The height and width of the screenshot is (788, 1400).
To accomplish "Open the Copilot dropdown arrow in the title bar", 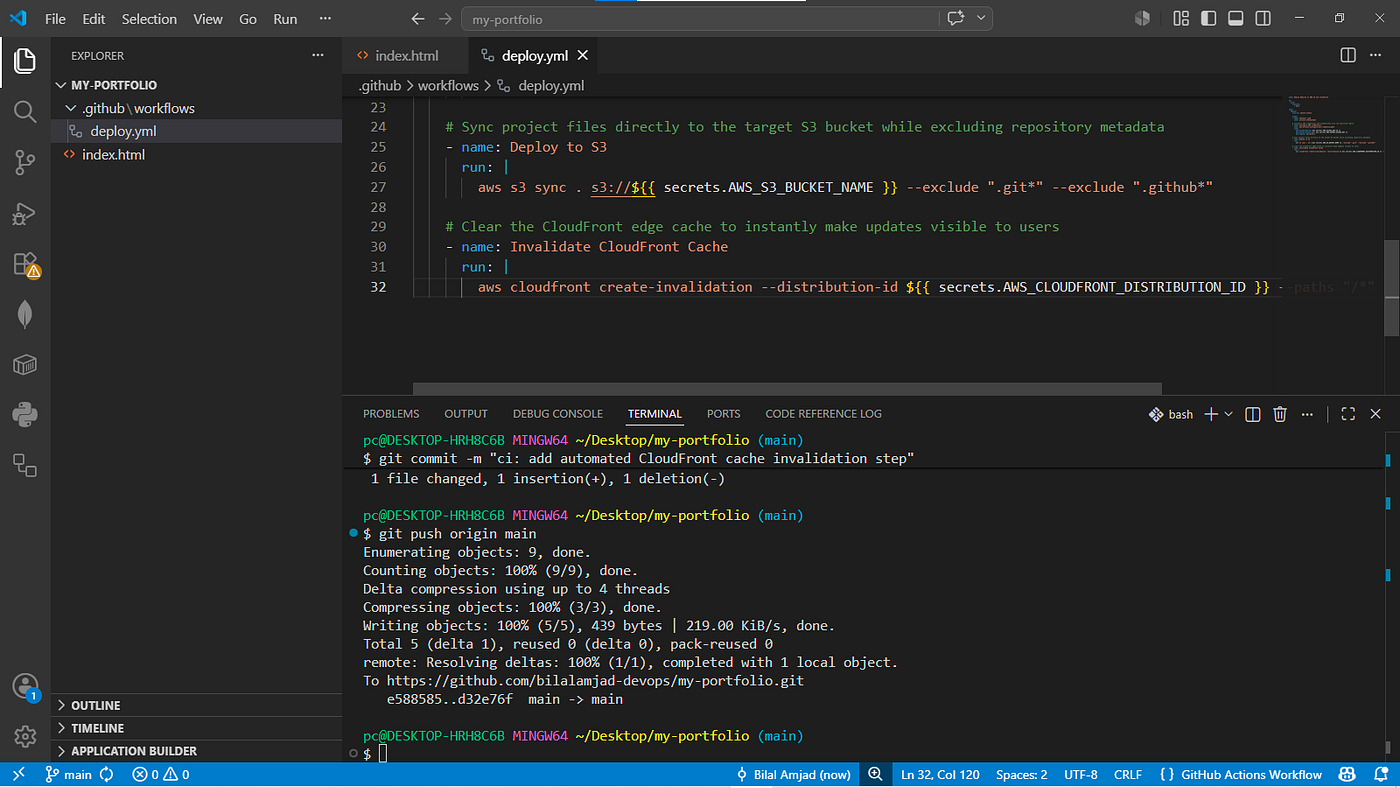I will point(981,18).
